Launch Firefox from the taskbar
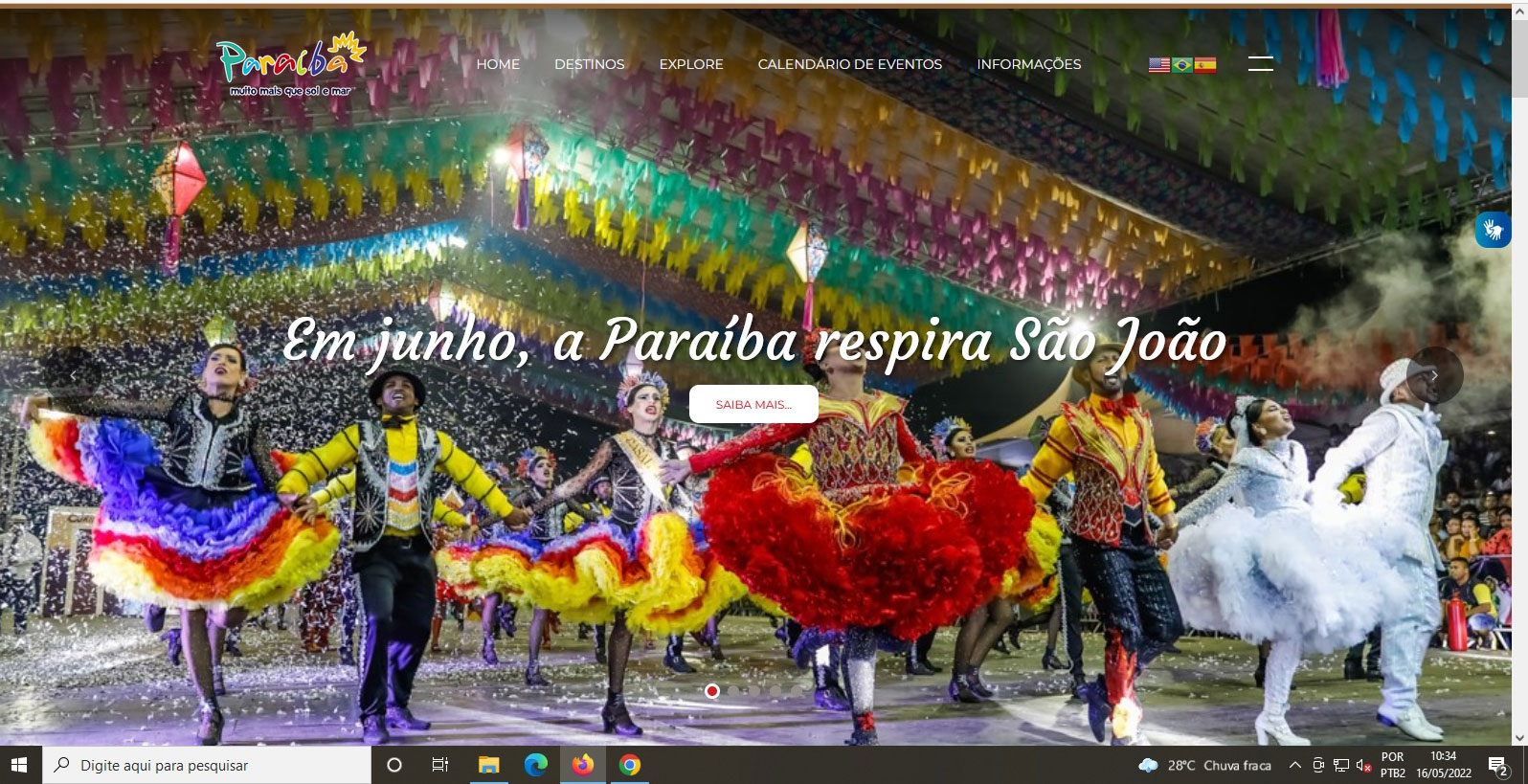The image size is (1528, 784). coord(582,765)
